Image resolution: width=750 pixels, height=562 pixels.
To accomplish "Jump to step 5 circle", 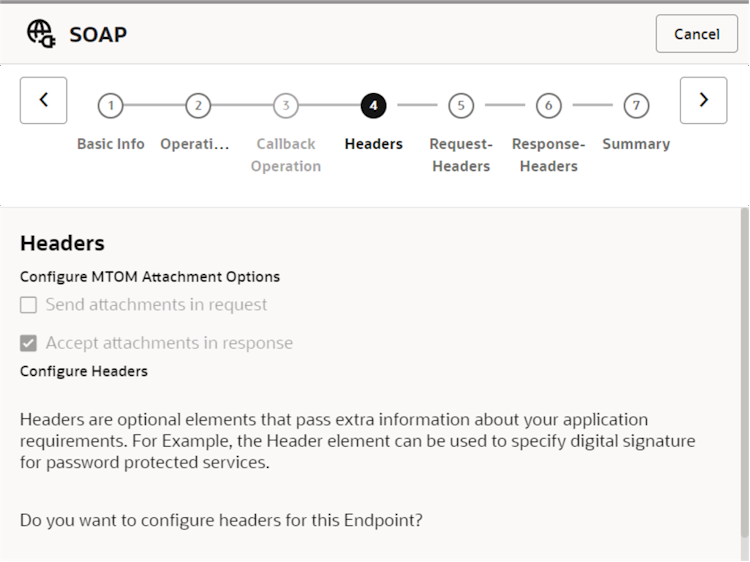I will (x=460, y=105).
